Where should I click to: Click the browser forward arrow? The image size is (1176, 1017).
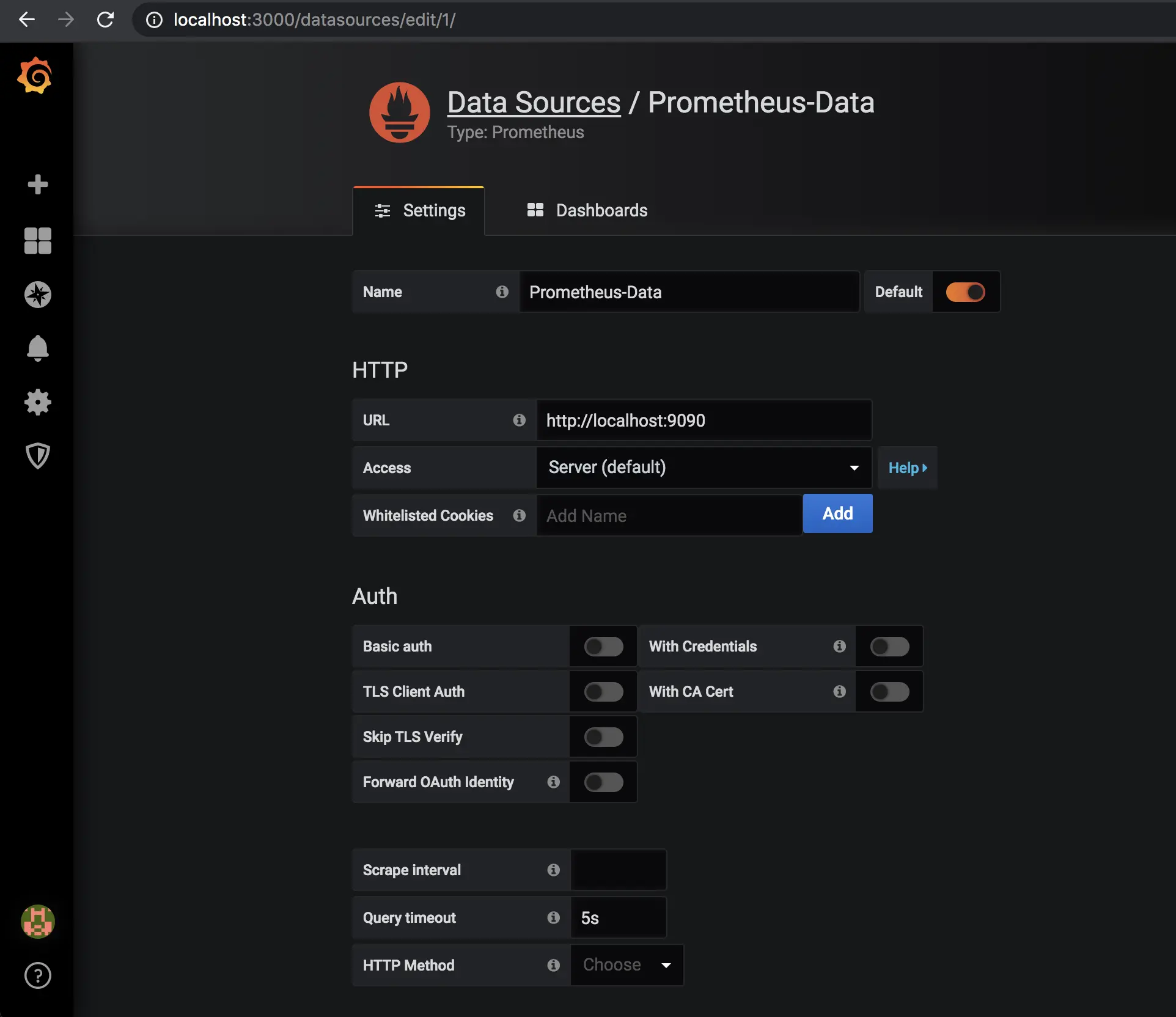(x=66, y=20)
